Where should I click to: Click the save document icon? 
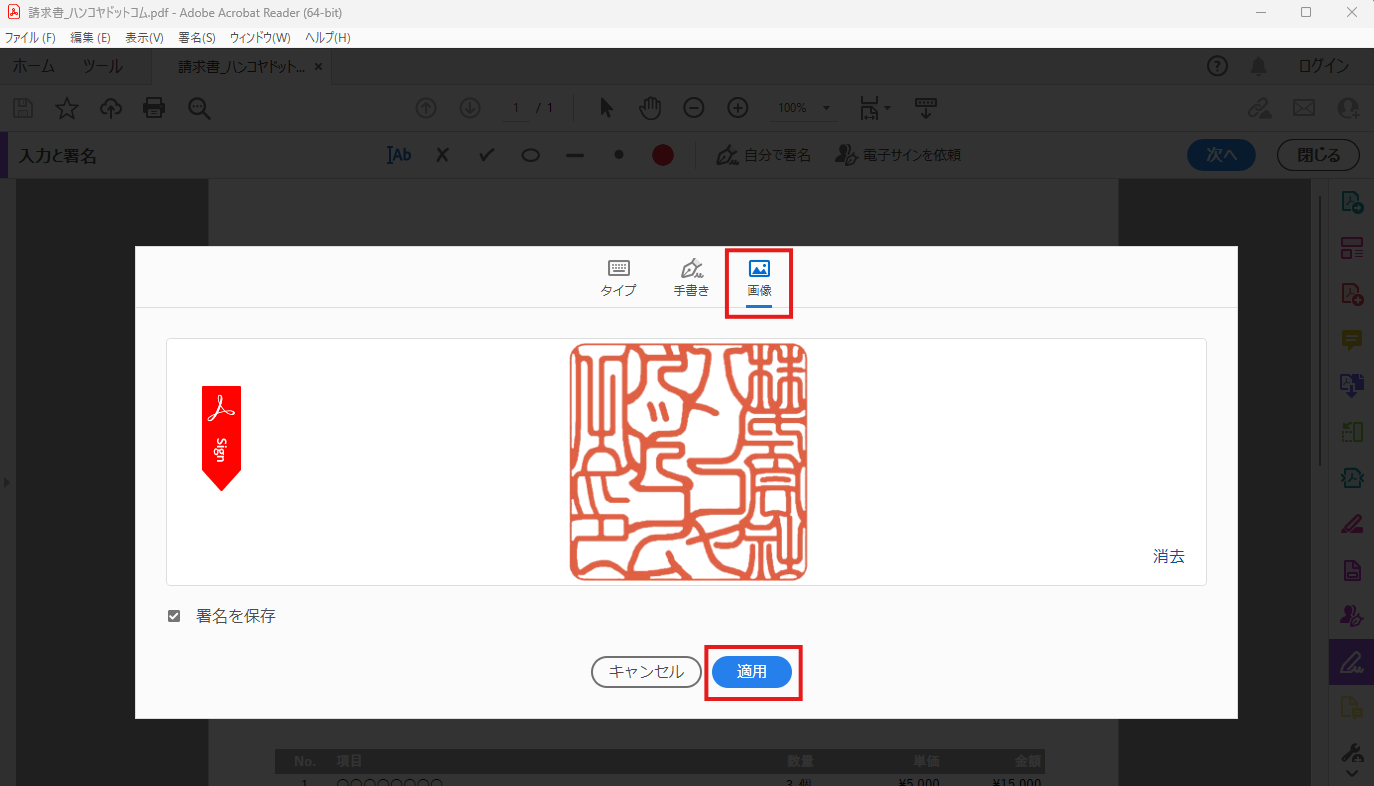point(22,107)
